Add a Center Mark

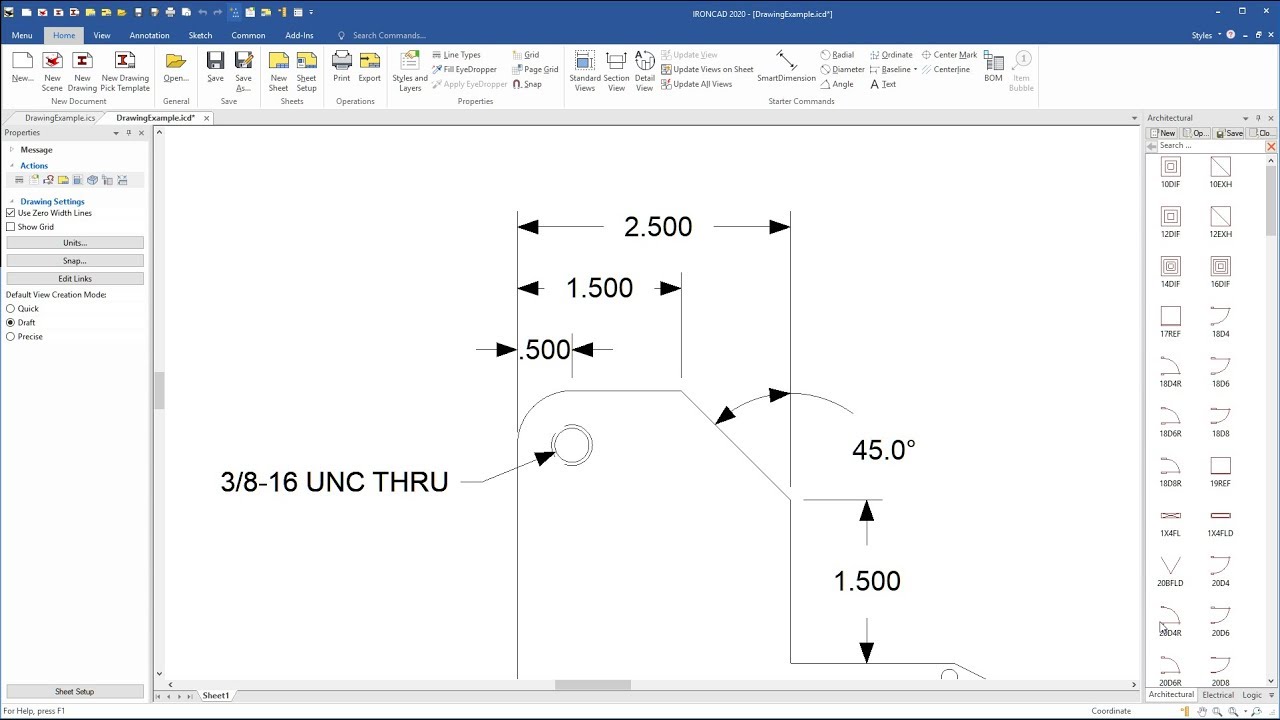tap(949, 55)
